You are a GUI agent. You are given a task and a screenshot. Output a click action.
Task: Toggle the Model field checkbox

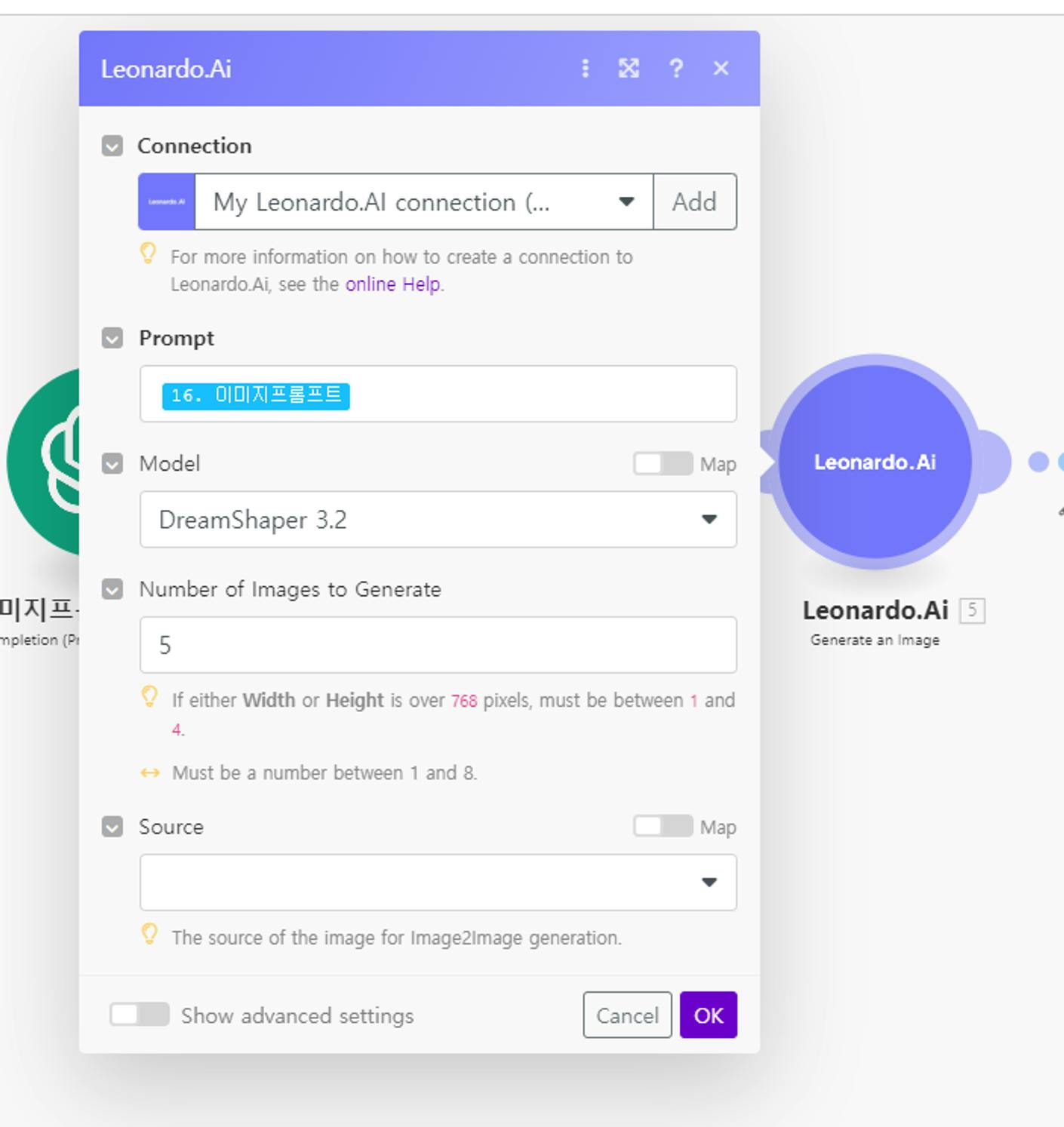pos(112,463)
